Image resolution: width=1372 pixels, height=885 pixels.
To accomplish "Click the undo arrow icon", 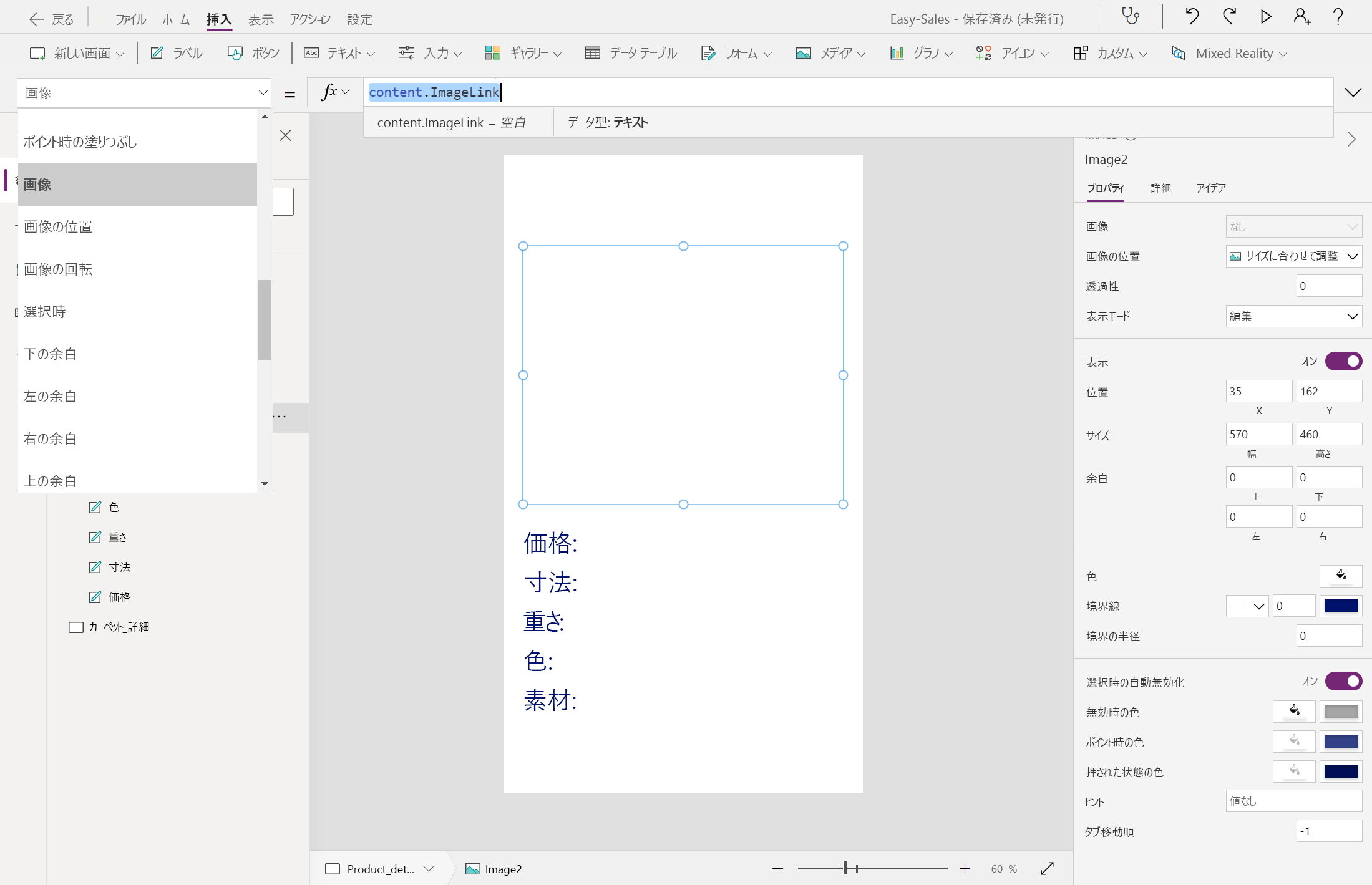I will [x=1192, y=17].
